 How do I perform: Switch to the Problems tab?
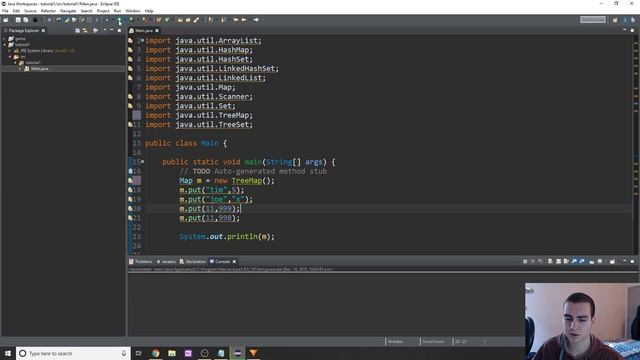pyautogui.click(x=141, y=262)
